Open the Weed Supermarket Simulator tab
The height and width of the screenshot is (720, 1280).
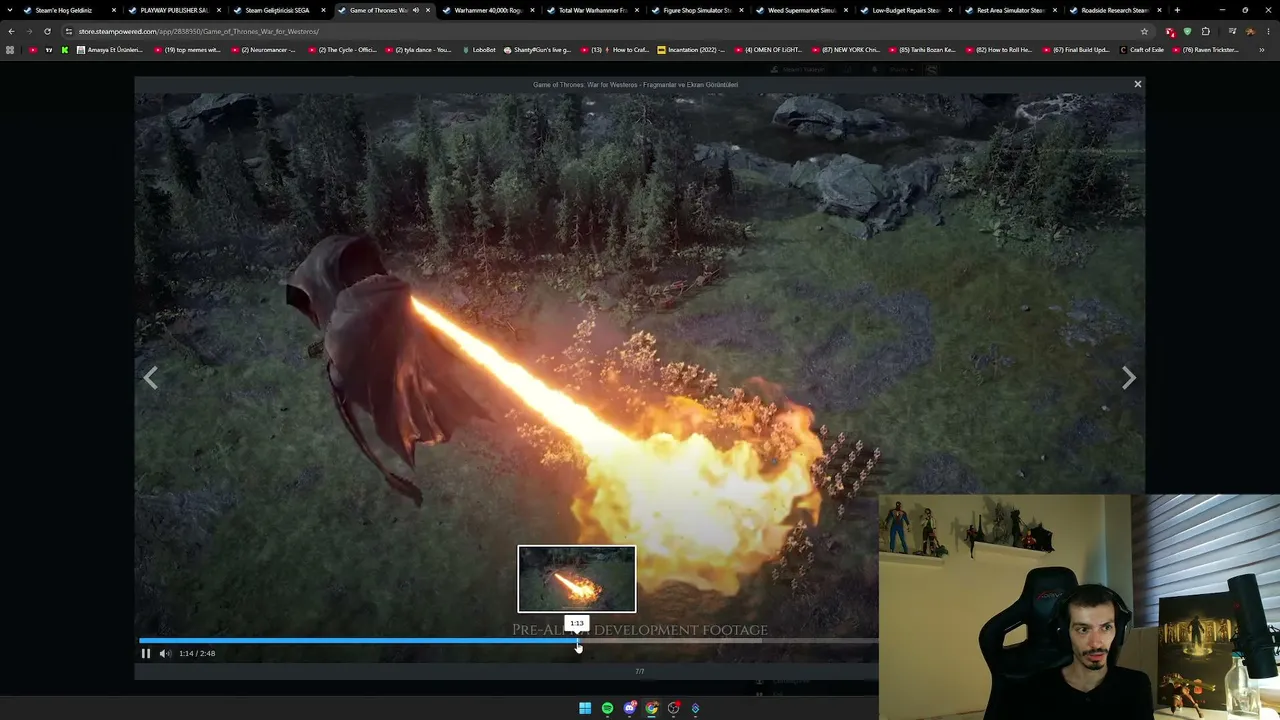[x=800, y=10]
